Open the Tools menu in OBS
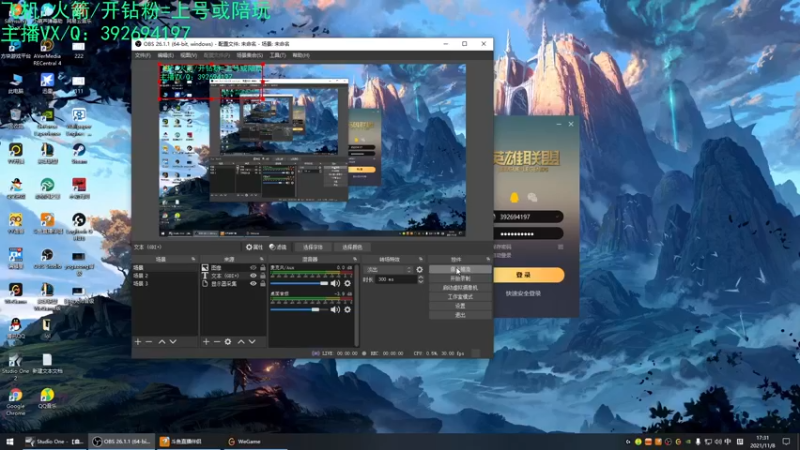 (278, 55)
